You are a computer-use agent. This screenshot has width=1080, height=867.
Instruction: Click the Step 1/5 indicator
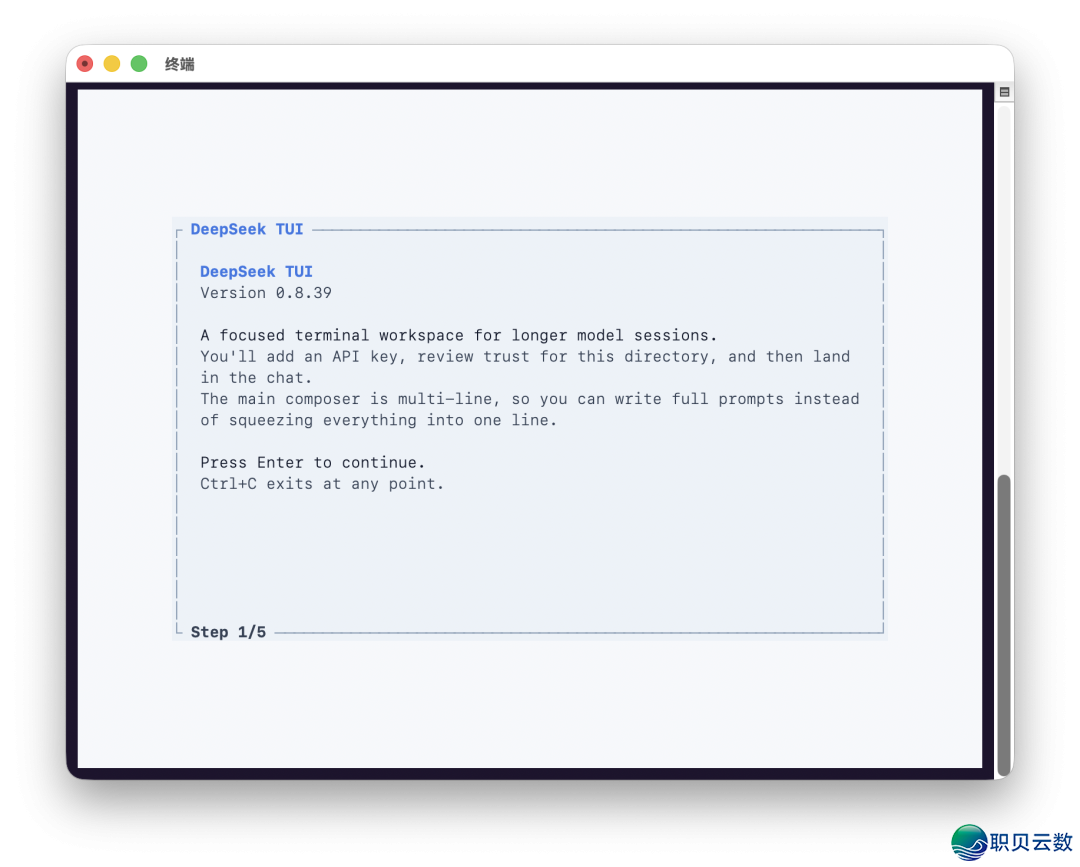click(x=228, y=632)
